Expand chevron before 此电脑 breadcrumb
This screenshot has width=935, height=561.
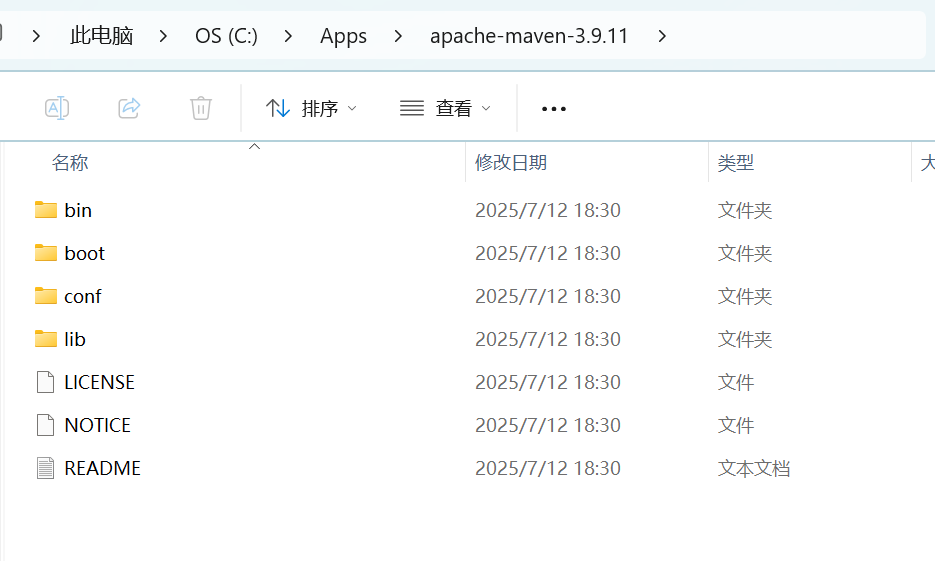[x=36, y=36]
